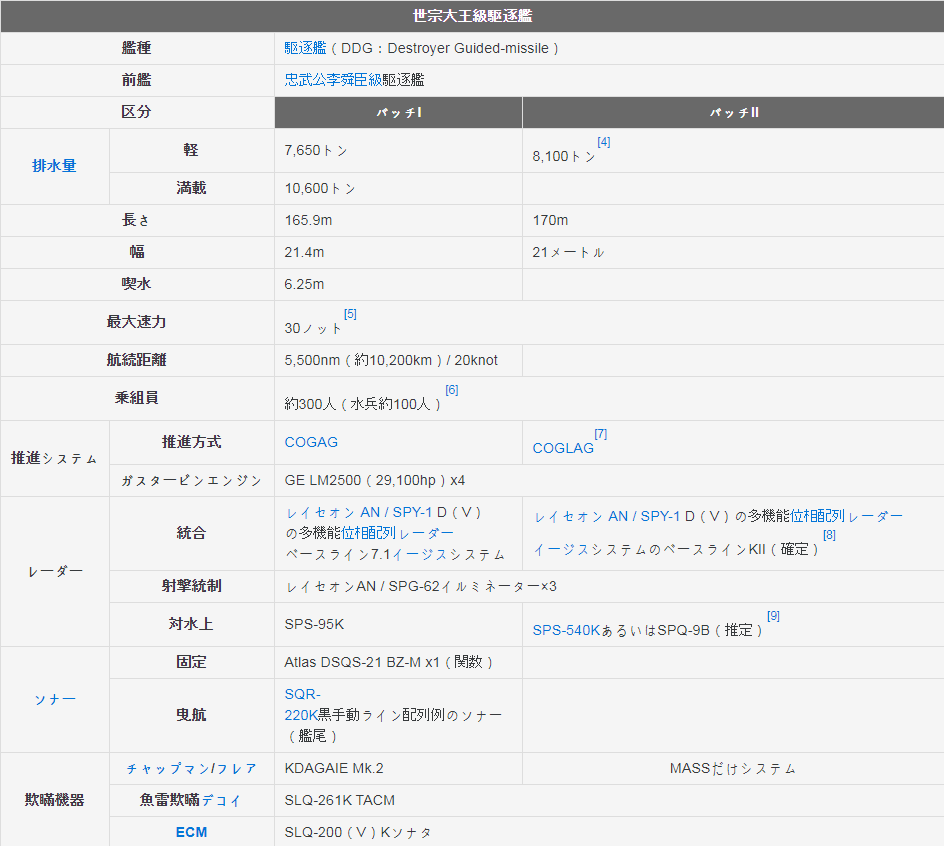Open footnote [5] next to 30ノット
The width and height of the screenshot is (944, 846).
click(x=350, y=314)
